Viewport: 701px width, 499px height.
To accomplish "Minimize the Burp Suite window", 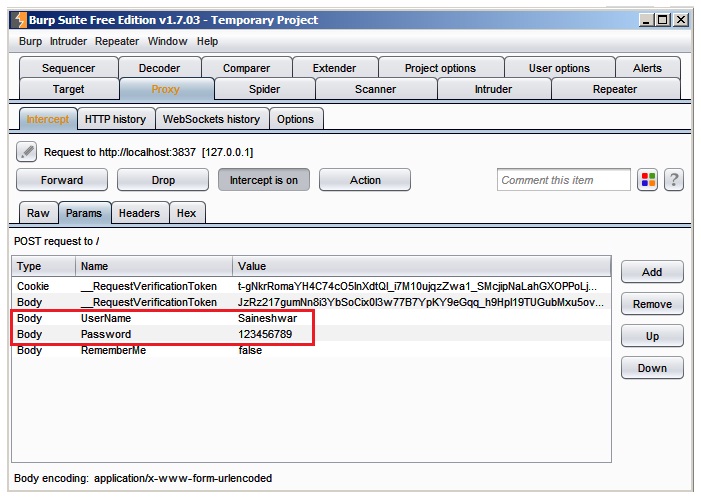I will coord(645,20).
